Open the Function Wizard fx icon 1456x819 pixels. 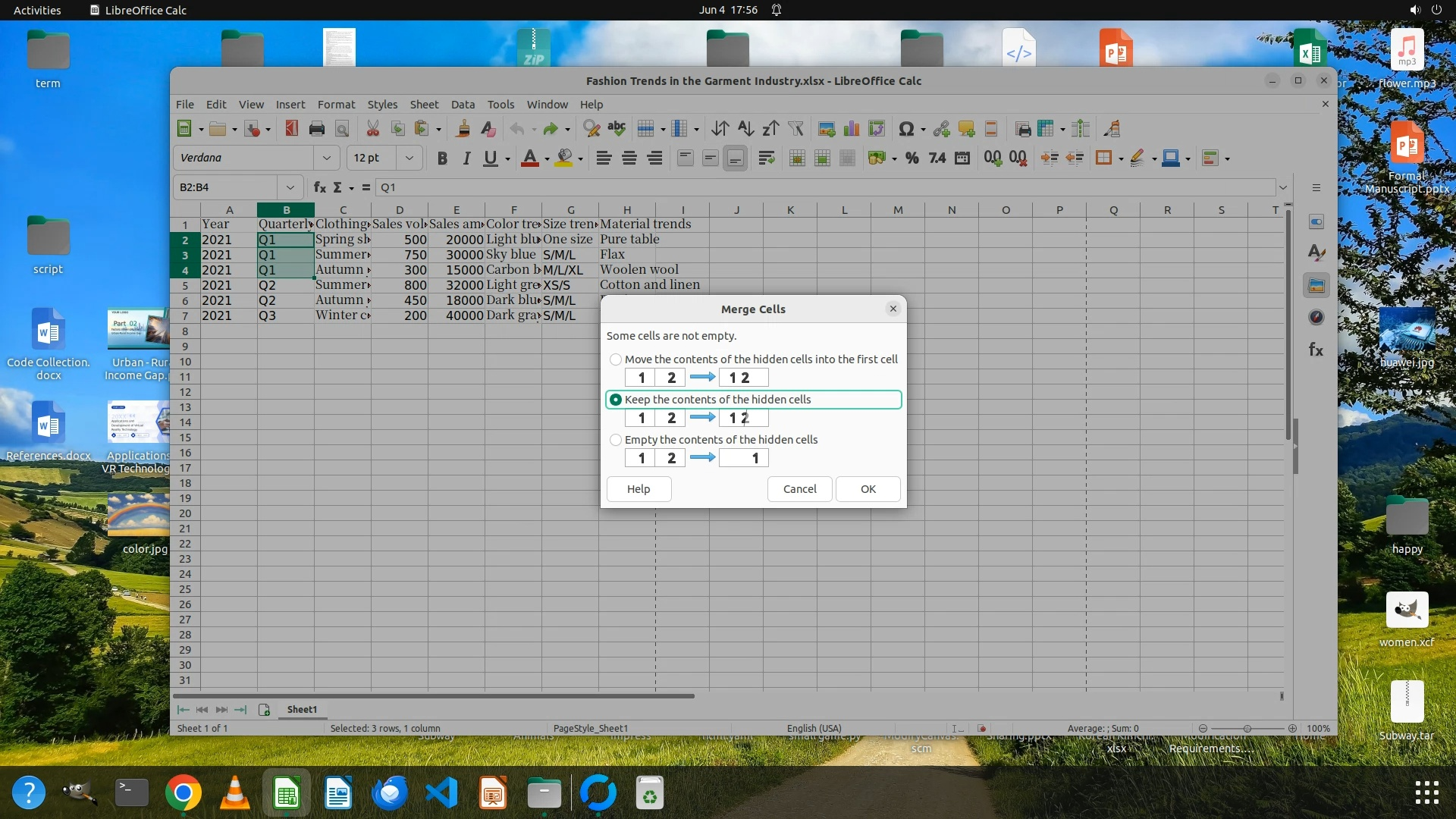point(319,187)
